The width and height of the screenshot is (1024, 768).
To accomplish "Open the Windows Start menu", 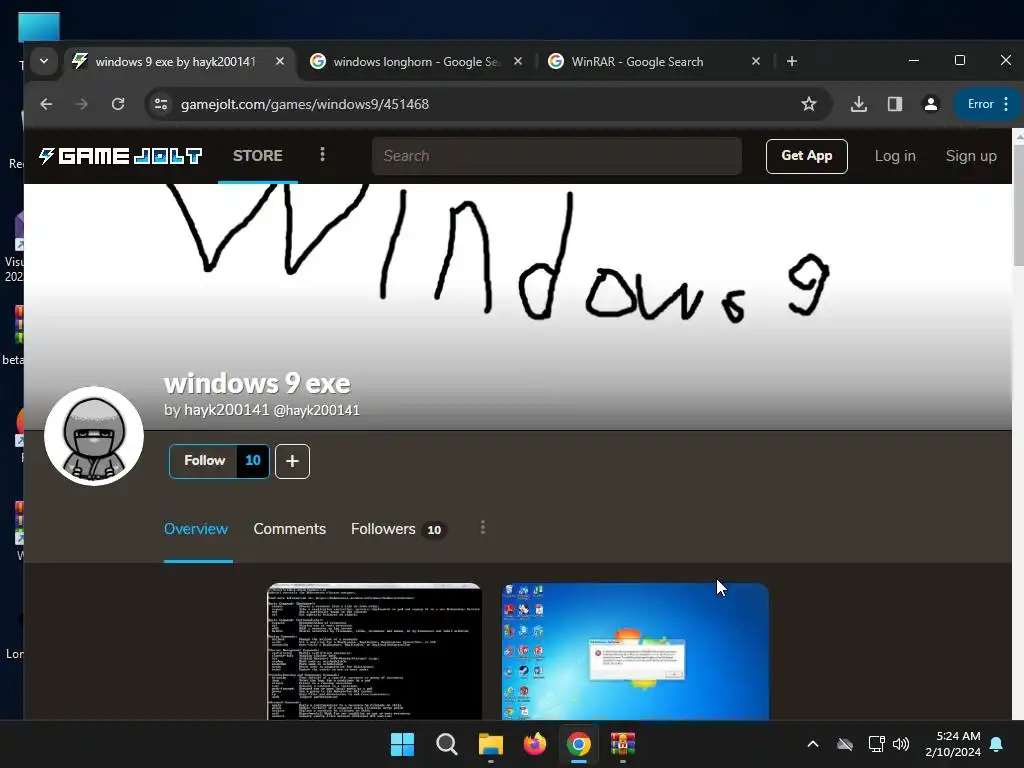I will [x=402, y=744].
